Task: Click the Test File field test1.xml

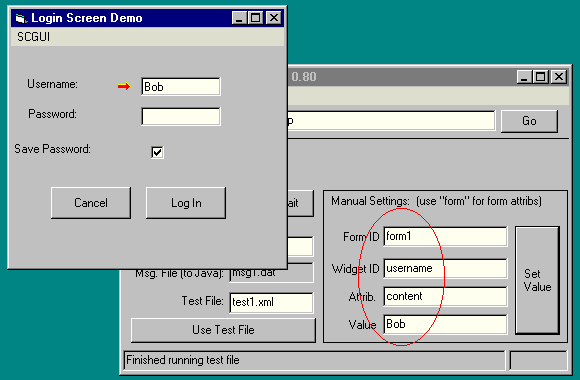Action: pyautogui.click(x=271, y=302)
